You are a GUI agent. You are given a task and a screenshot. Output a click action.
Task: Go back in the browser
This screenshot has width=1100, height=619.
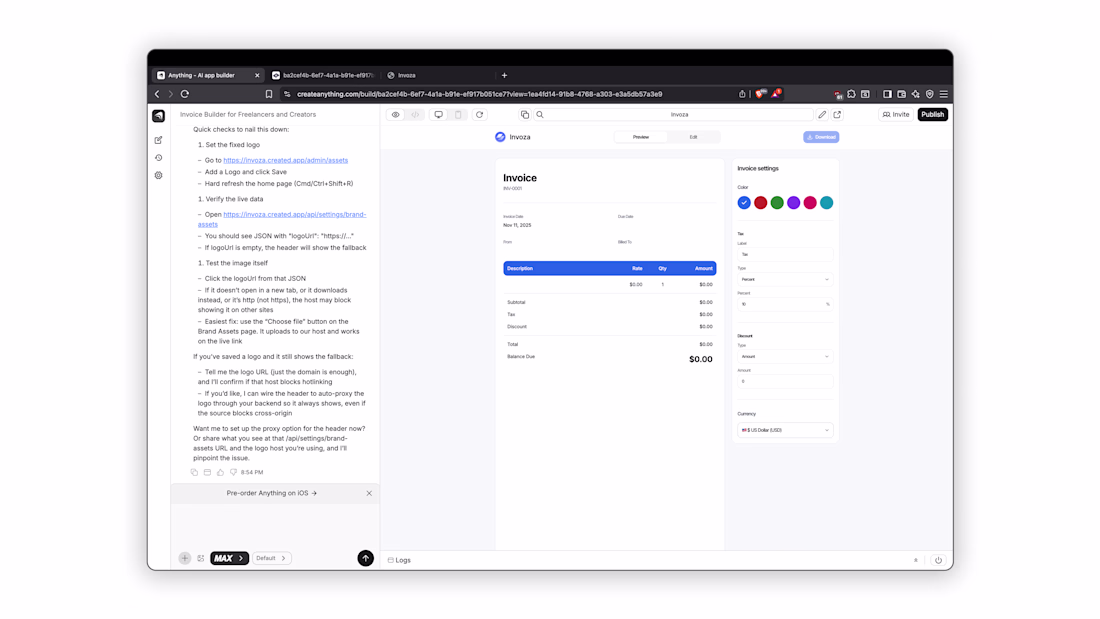tap(157, 94)
